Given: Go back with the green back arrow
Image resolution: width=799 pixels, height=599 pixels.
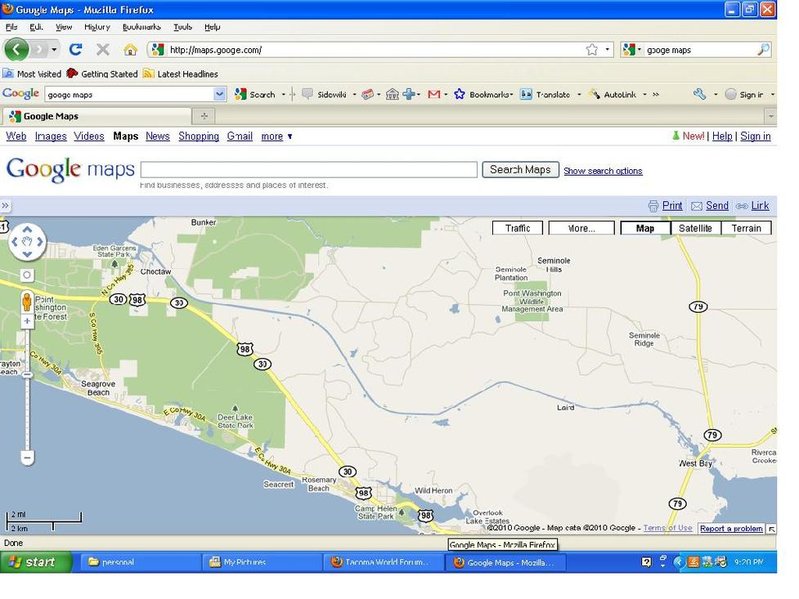Looking at the screenshot, I should (17, 49).
